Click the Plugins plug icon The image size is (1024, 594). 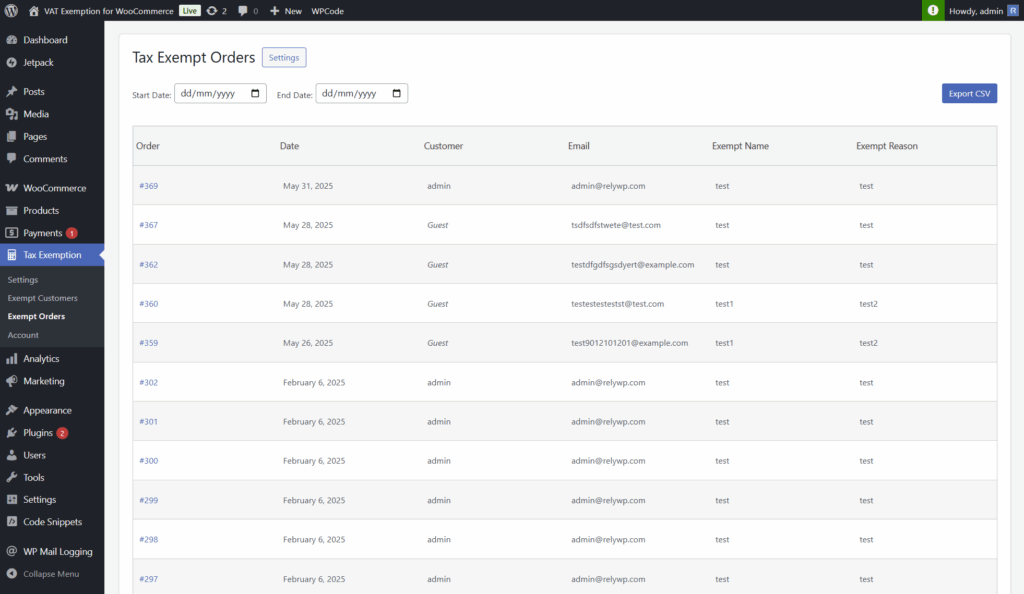tap(12, 433)
